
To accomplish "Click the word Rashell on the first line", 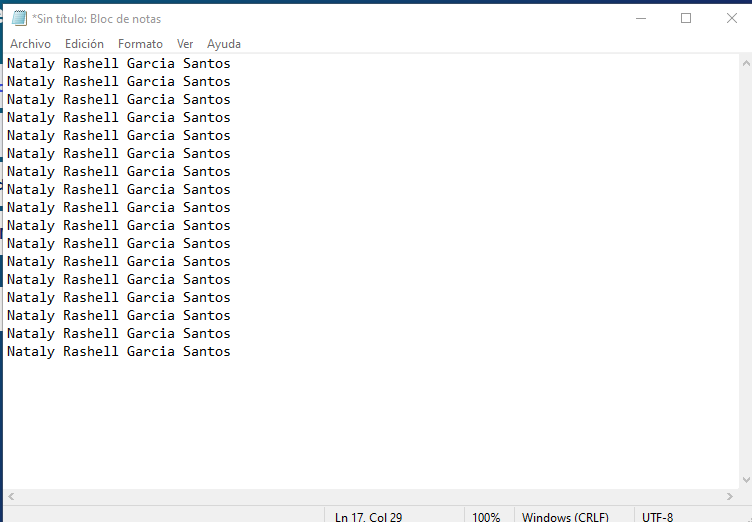I will (x=91, y=63).
